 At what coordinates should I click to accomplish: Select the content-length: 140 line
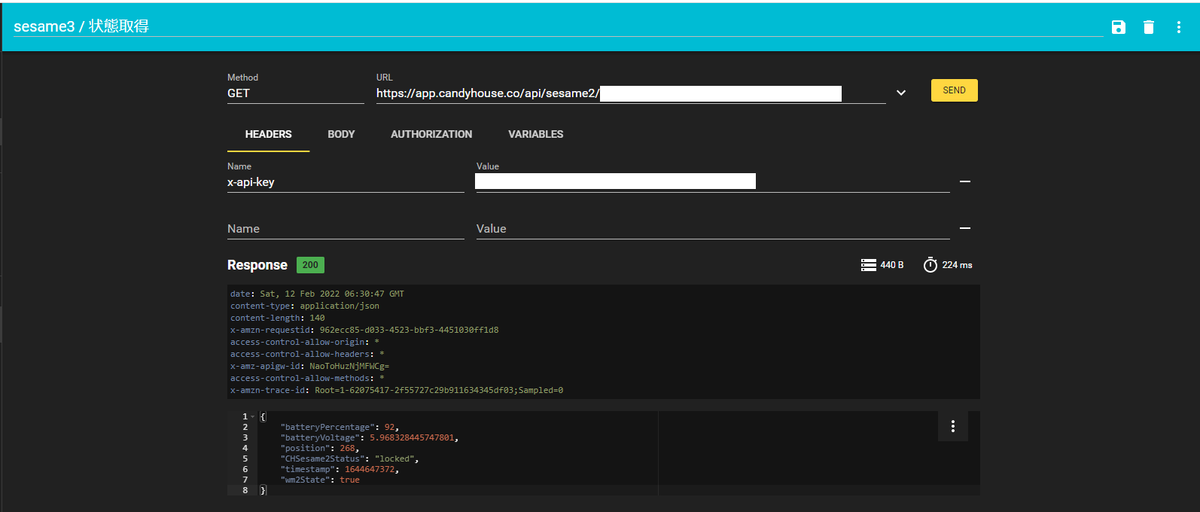click(277, 318)
